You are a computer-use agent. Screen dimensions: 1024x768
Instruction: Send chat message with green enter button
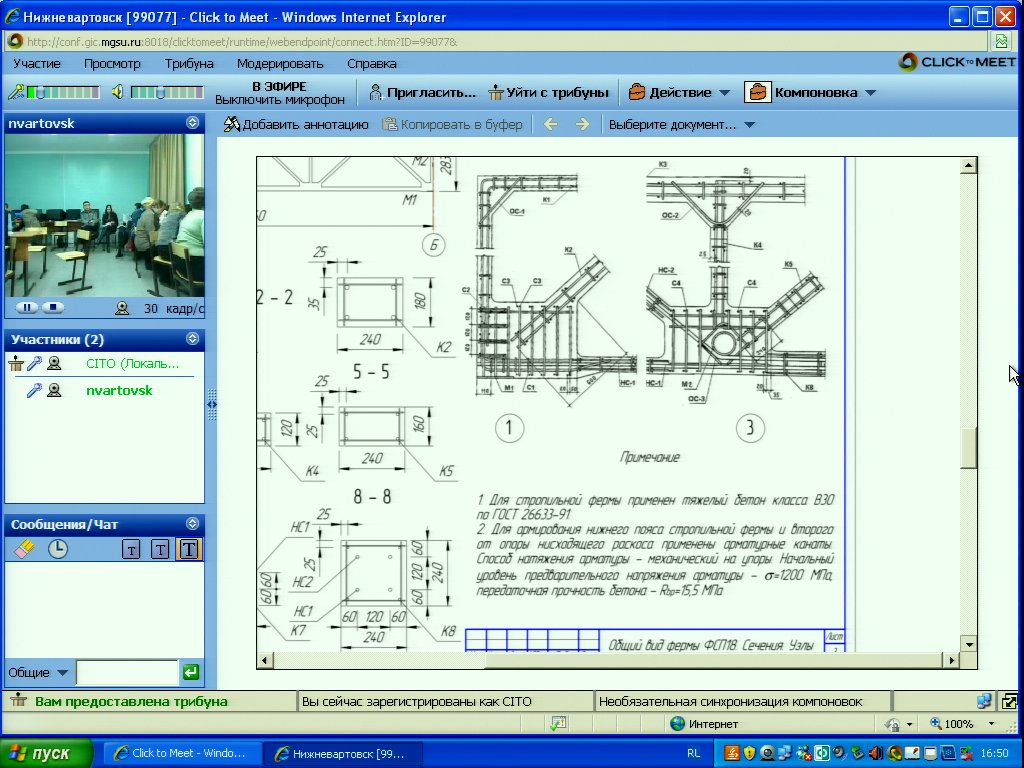(191, 672)
